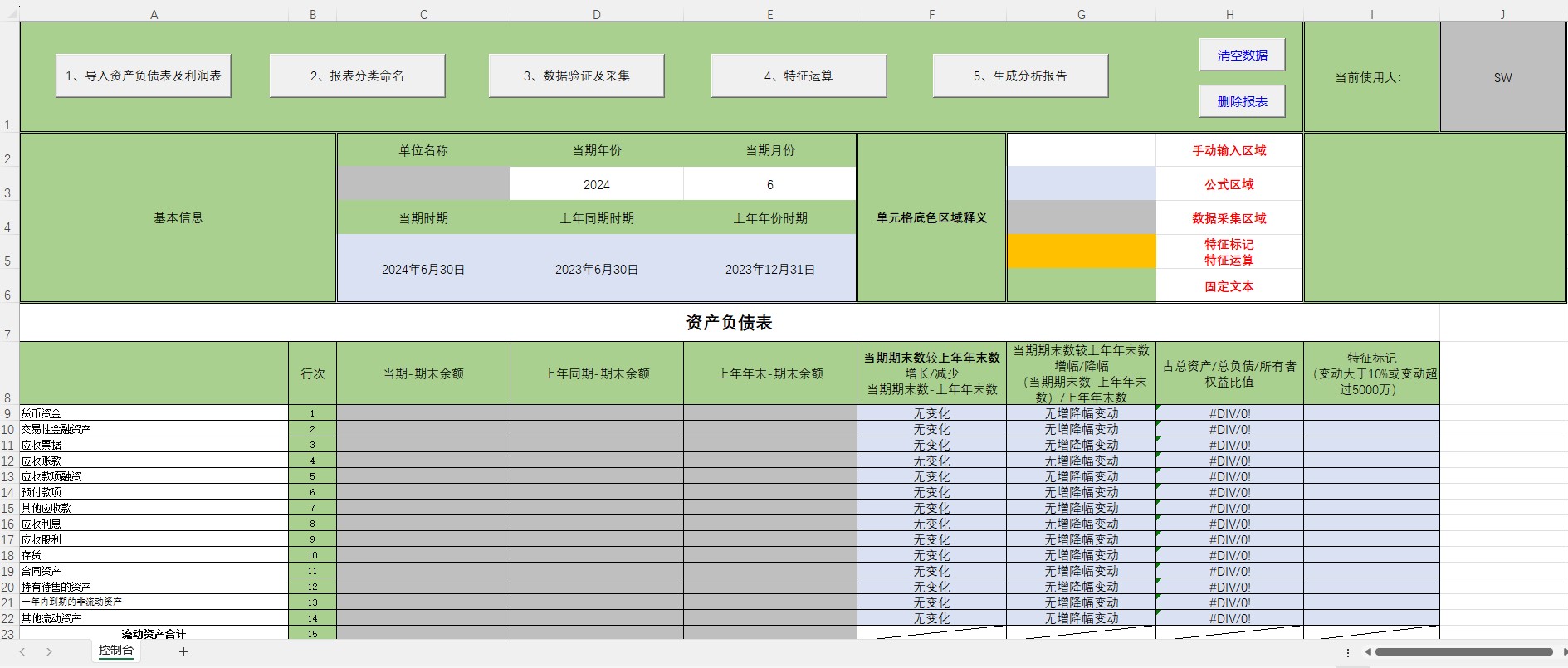Viewport: 1568px width, 668px height.
Task: Select column header C
Action: [423, 14]
